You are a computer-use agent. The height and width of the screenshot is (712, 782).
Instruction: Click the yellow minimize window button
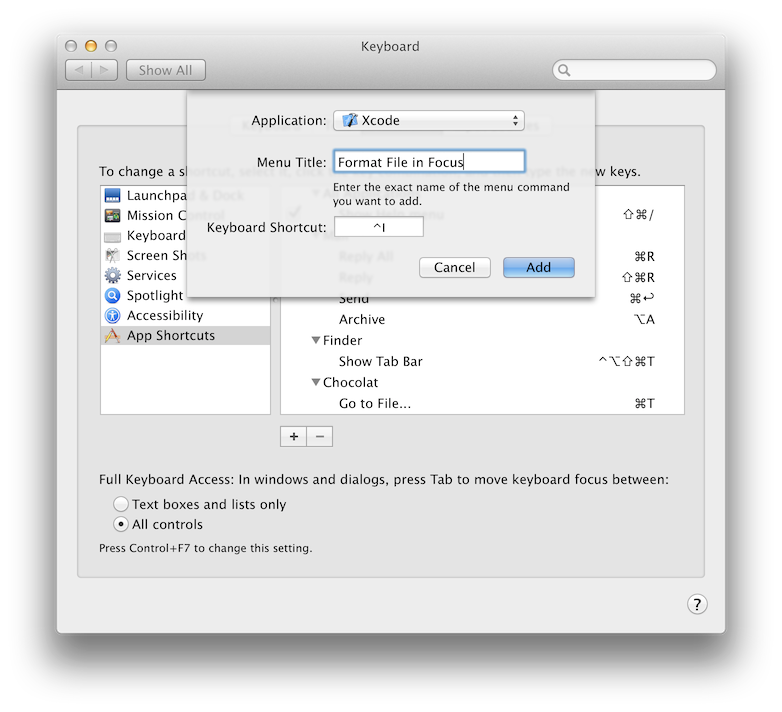(91, 46)
